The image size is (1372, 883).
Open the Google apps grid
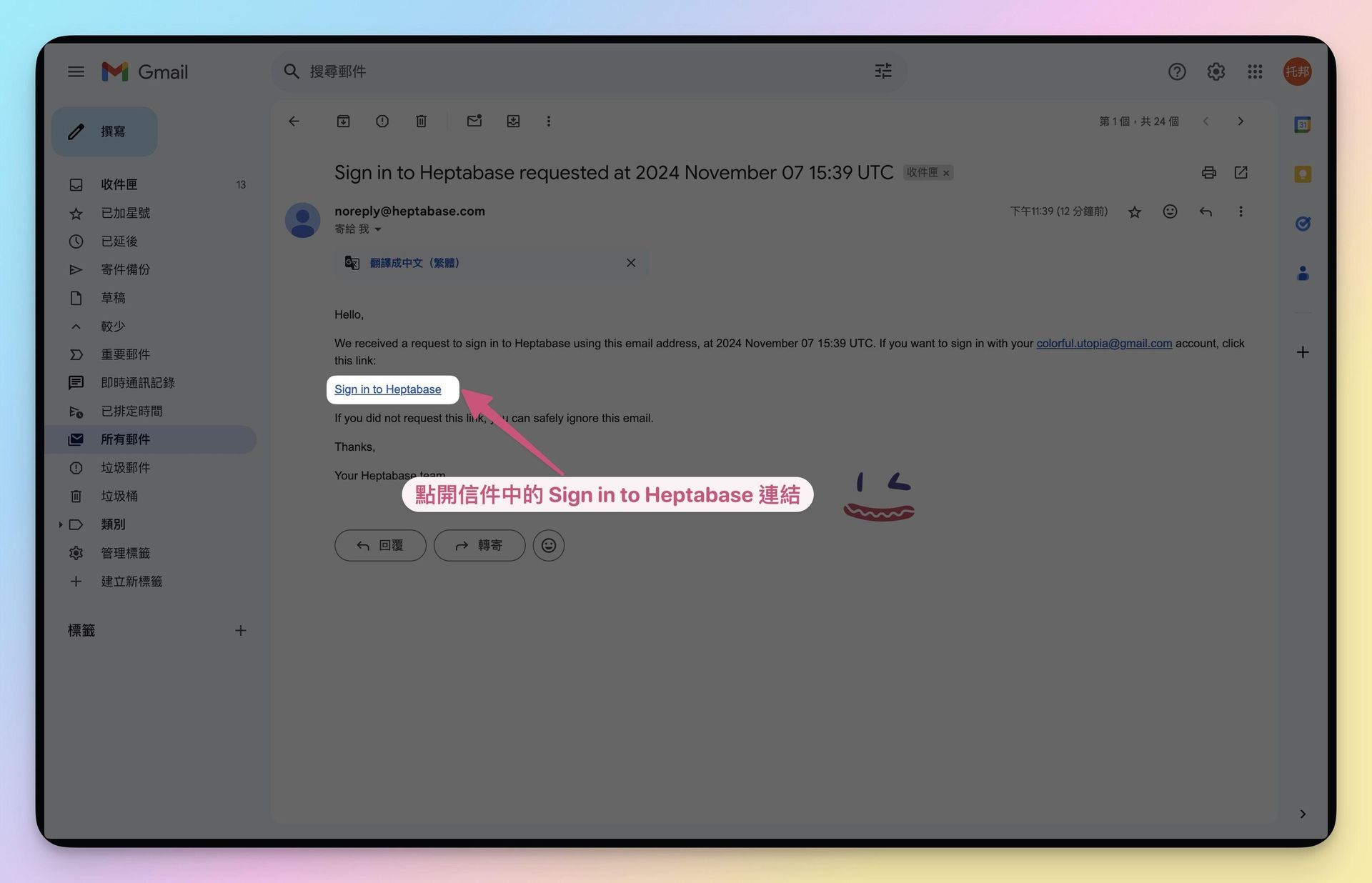1255,71
